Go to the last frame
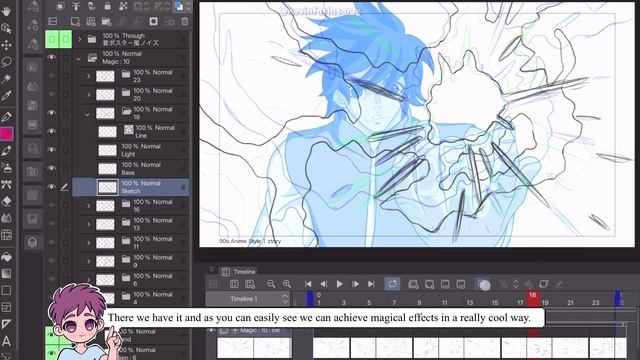Viewport: 640px width, 360px height. click(371, 284)
